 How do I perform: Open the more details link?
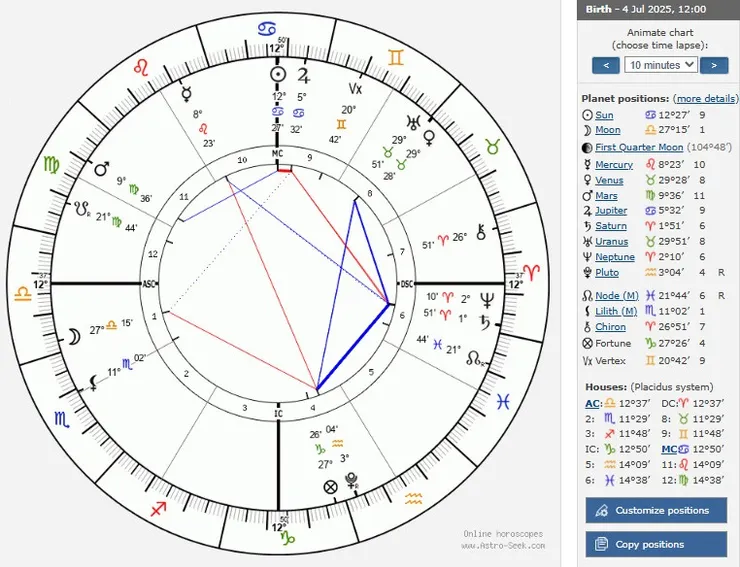pos(706,99)
